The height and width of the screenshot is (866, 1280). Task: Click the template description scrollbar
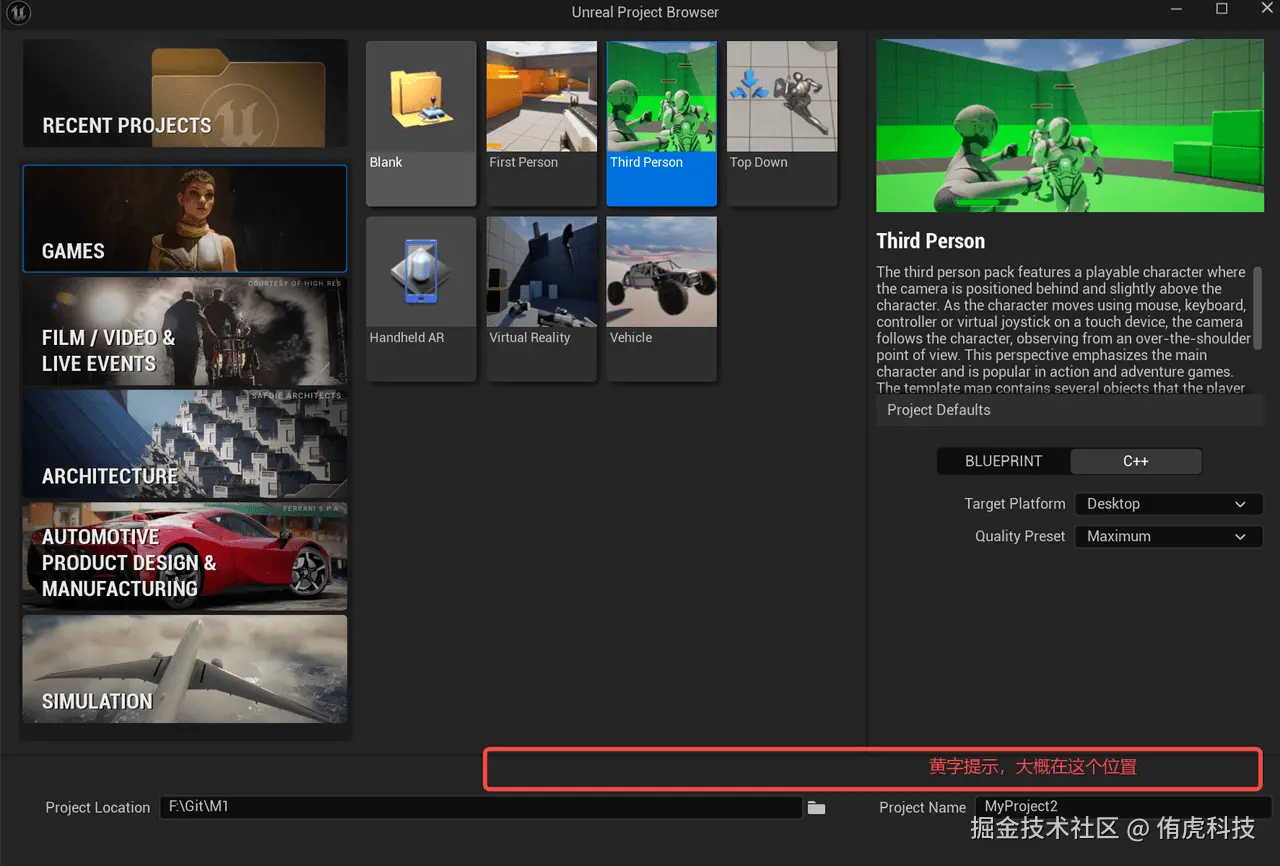(1258, 307)
